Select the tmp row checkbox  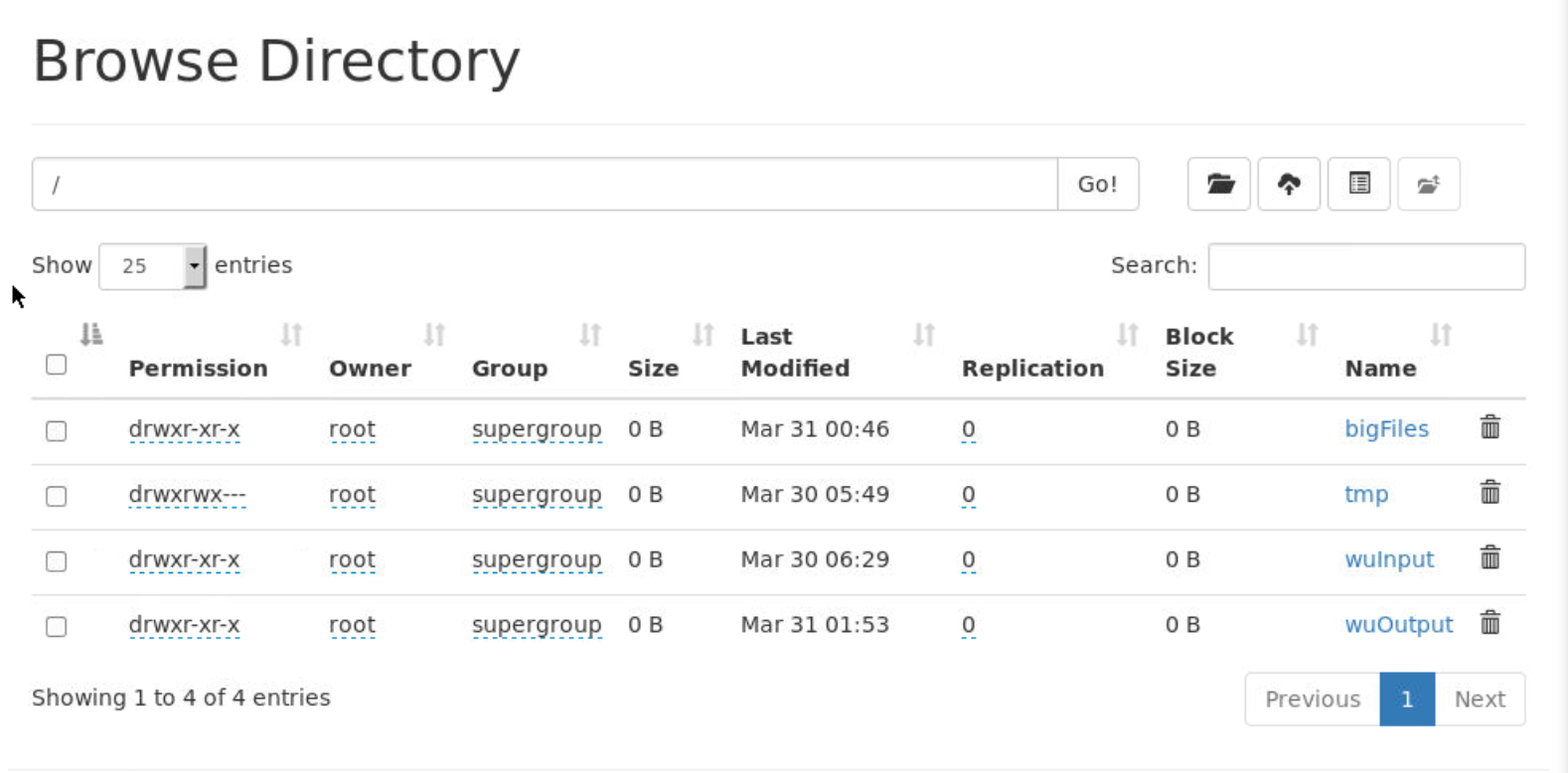pos(57,496)
